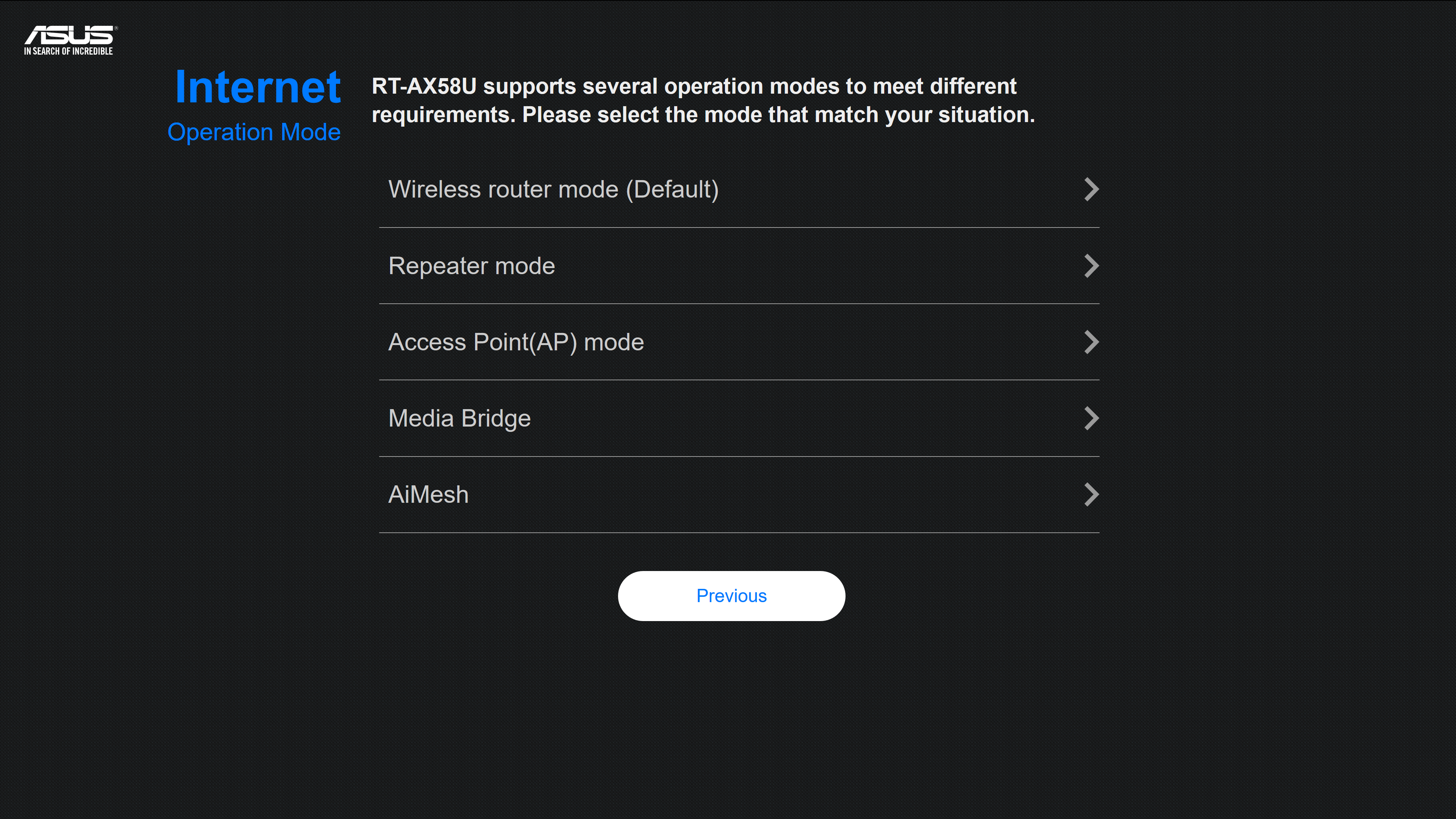Viewport: 1456px width, 819px height.
Task: Select Access Point(AP) mode label
Action: coord(516,342)
